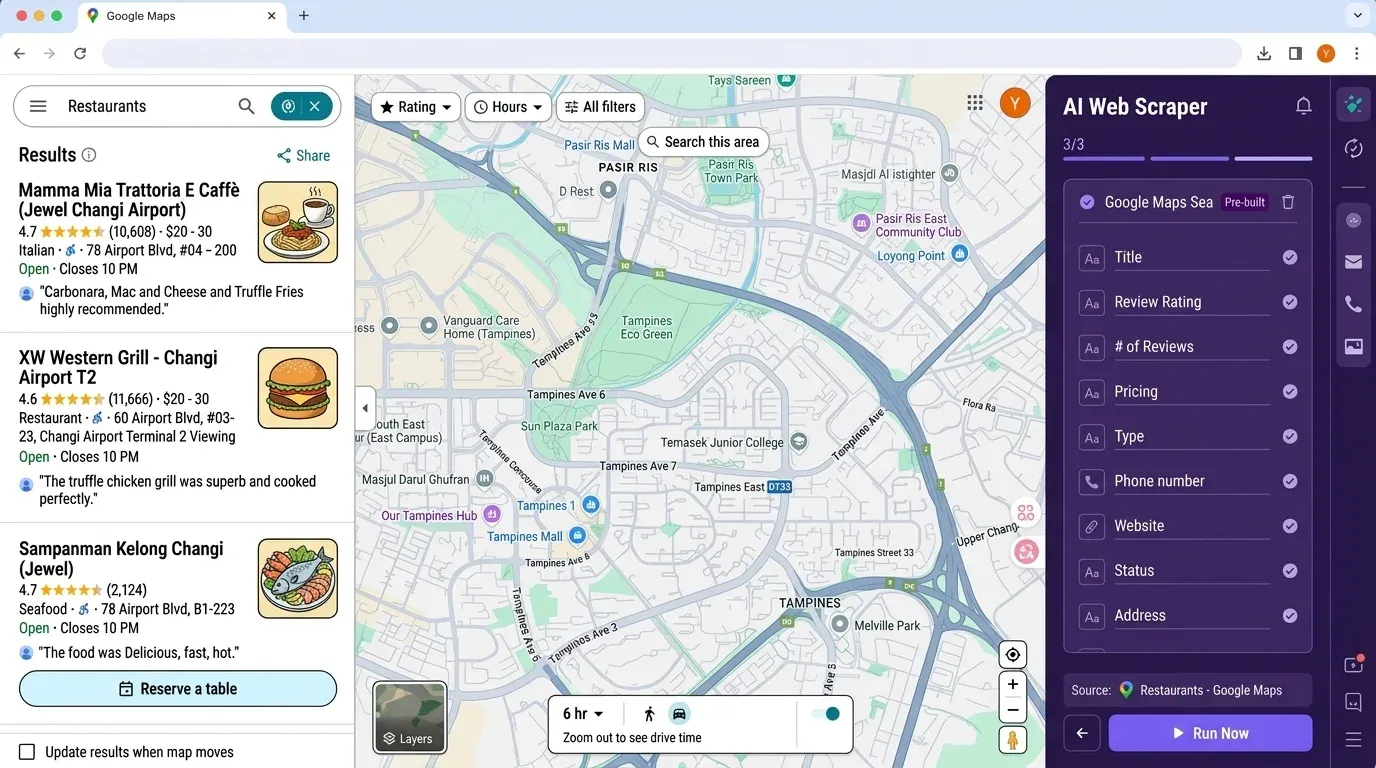Delete the Google Maps template via trash icon
Screen dimensions: 1376x768
1289,201
